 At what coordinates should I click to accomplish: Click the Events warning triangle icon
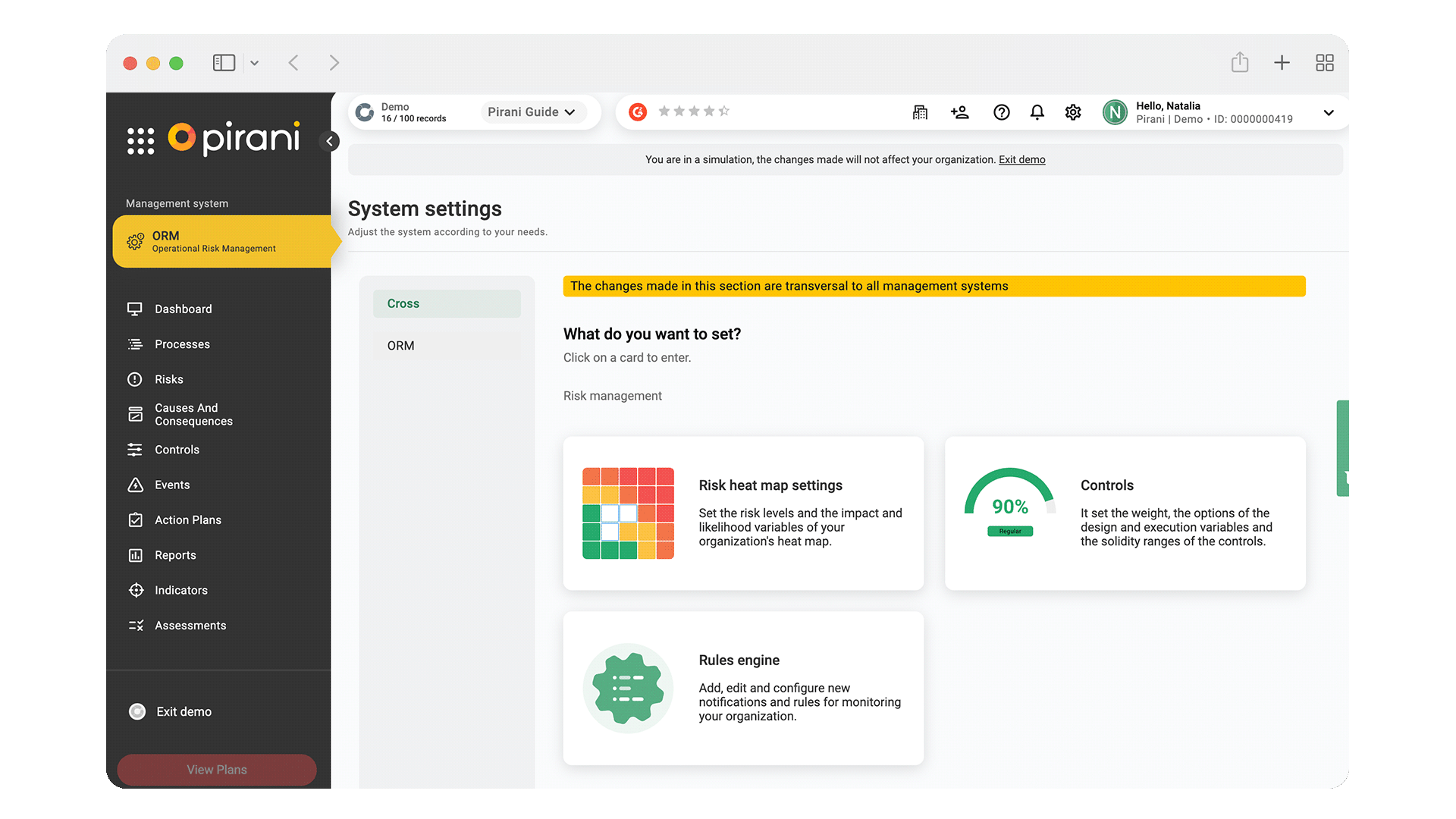[x=136, y=485]
